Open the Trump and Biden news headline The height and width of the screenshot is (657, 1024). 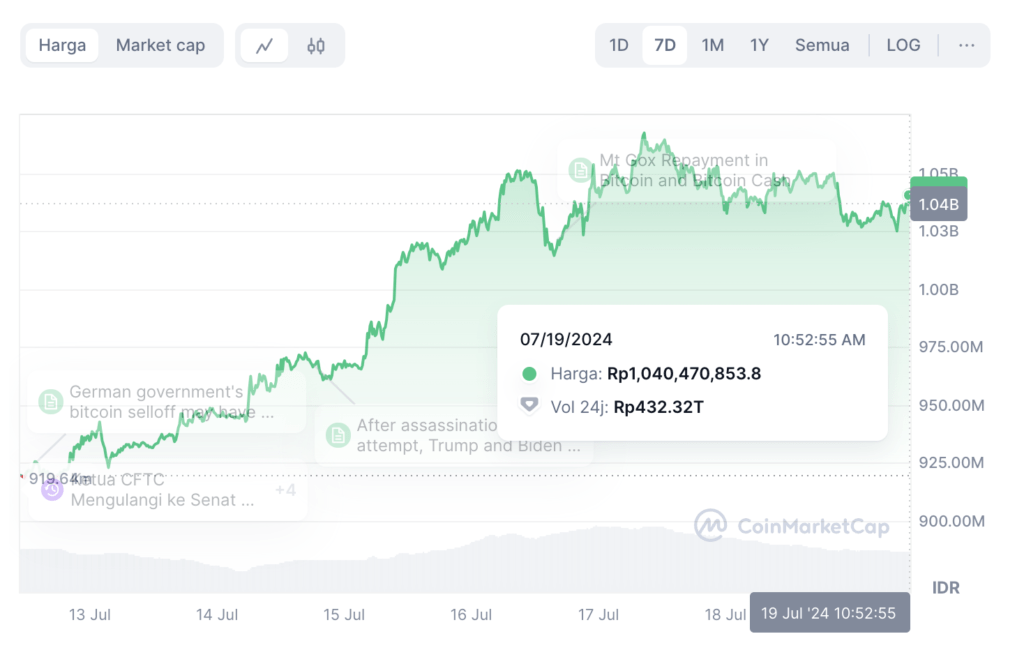468,435
